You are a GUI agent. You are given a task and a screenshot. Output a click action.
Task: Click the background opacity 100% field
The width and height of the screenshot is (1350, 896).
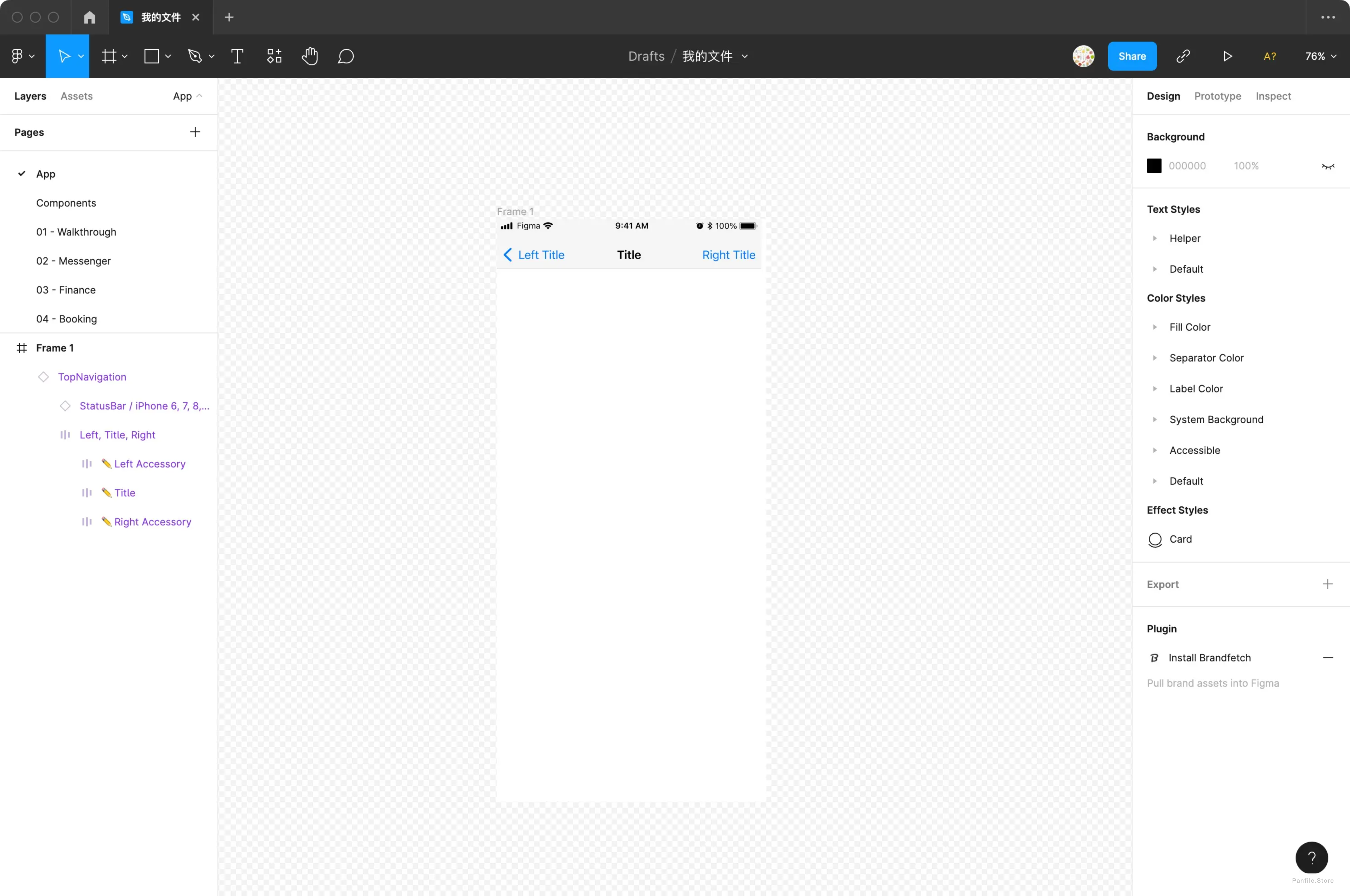point(1246,166)
